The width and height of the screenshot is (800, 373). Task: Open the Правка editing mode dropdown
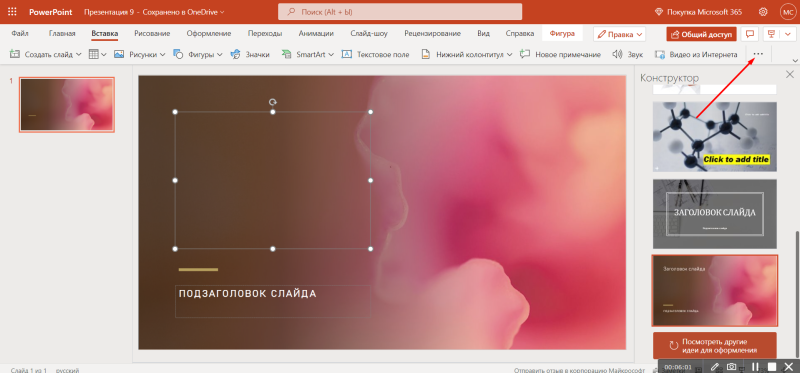pyautogui.click(x=619, y=34)
